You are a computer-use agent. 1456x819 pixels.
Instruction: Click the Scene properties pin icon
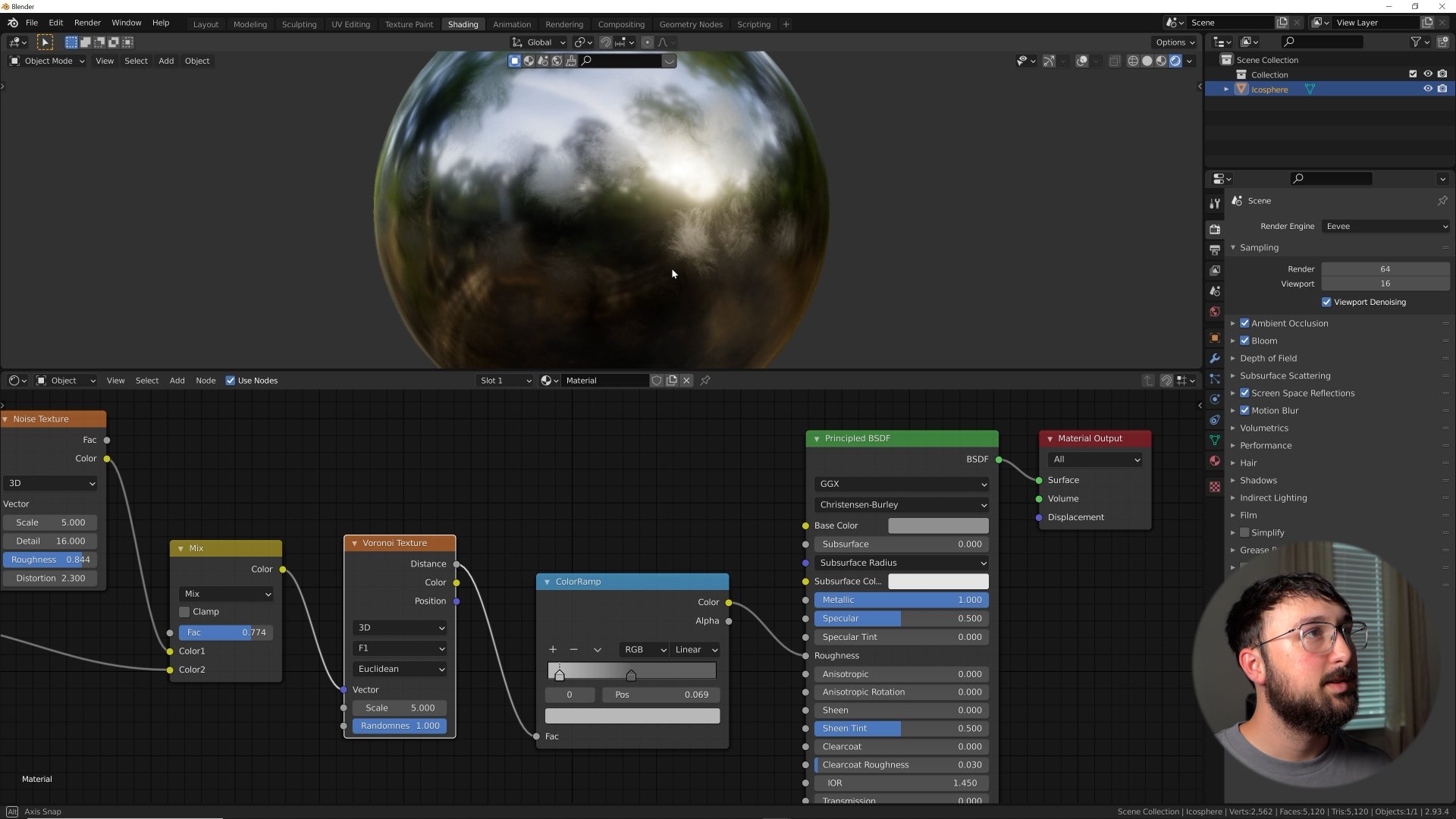1442,201
